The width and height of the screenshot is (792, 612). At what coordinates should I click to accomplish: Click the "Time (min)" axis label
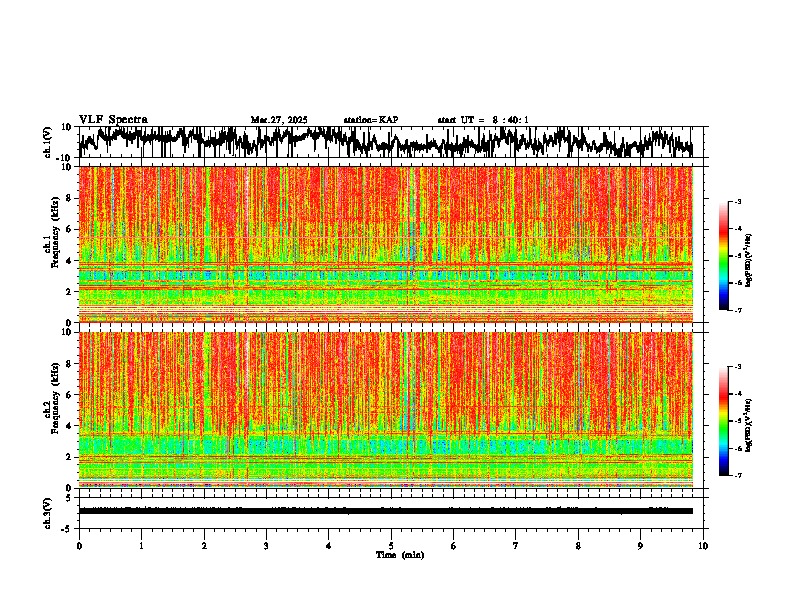400,555
